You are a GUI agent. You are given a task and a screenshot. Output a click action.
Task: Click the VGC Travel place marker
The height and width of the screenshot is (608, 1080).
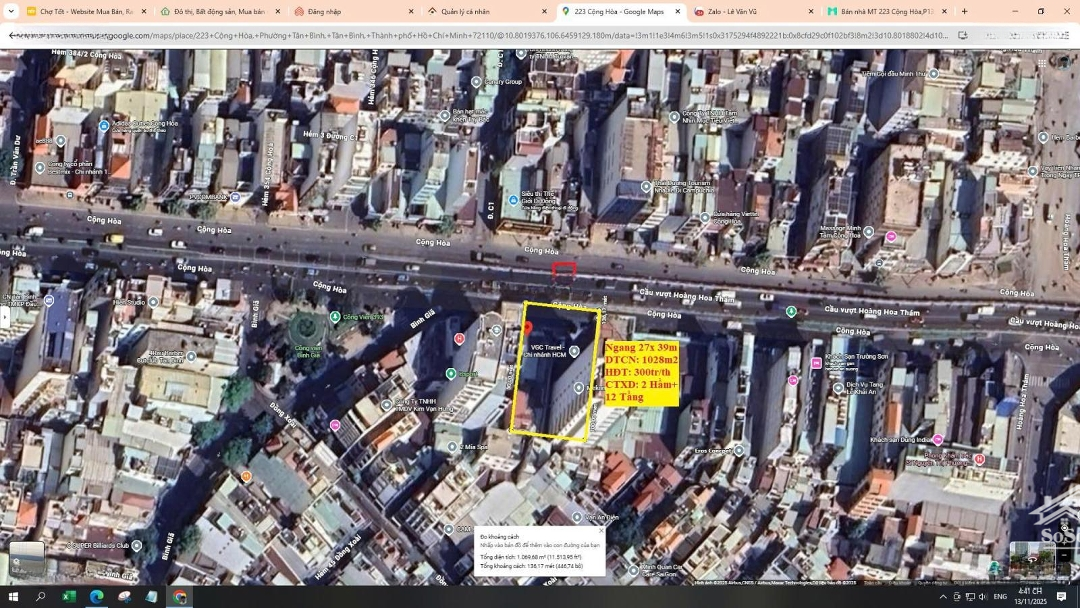point(574,351)
